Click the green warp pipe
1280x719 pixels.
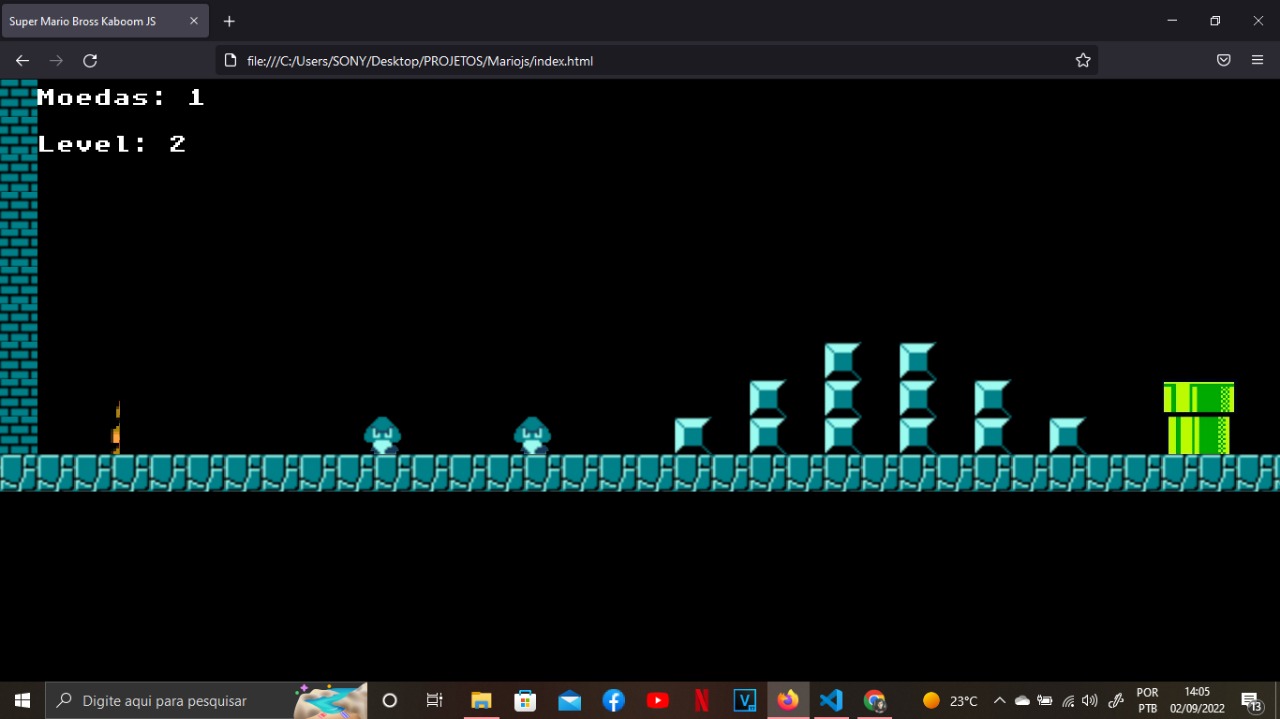coord(1199,418)
